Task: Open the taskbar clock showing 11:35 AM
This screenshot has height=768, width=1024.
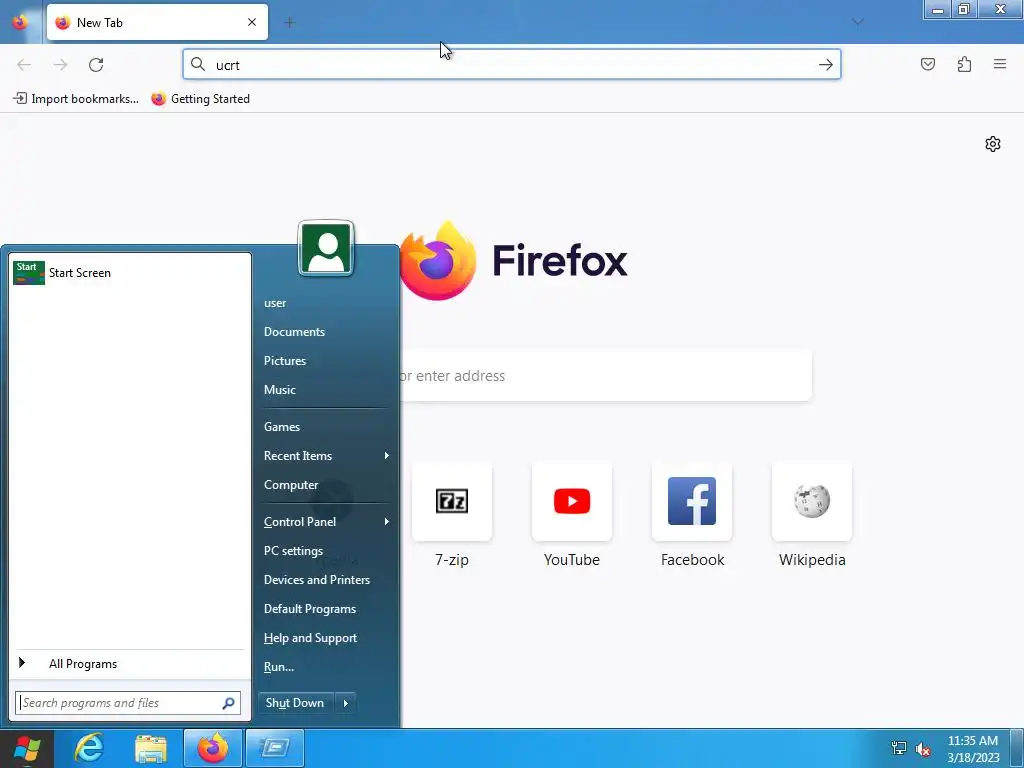Action: pos(972,748)
